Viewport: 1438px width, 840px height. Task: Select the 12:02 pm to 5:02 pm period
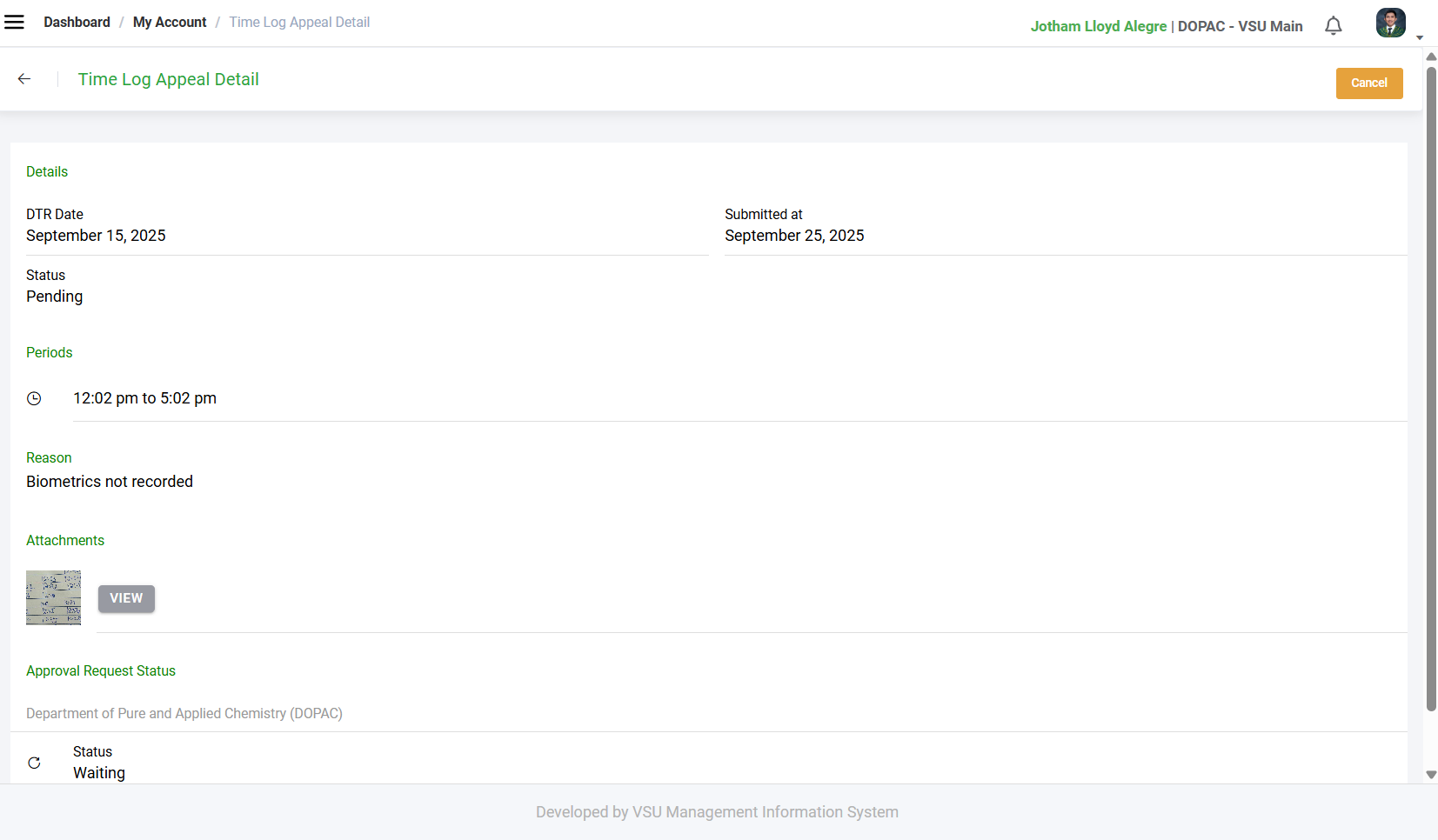(144, 398)
